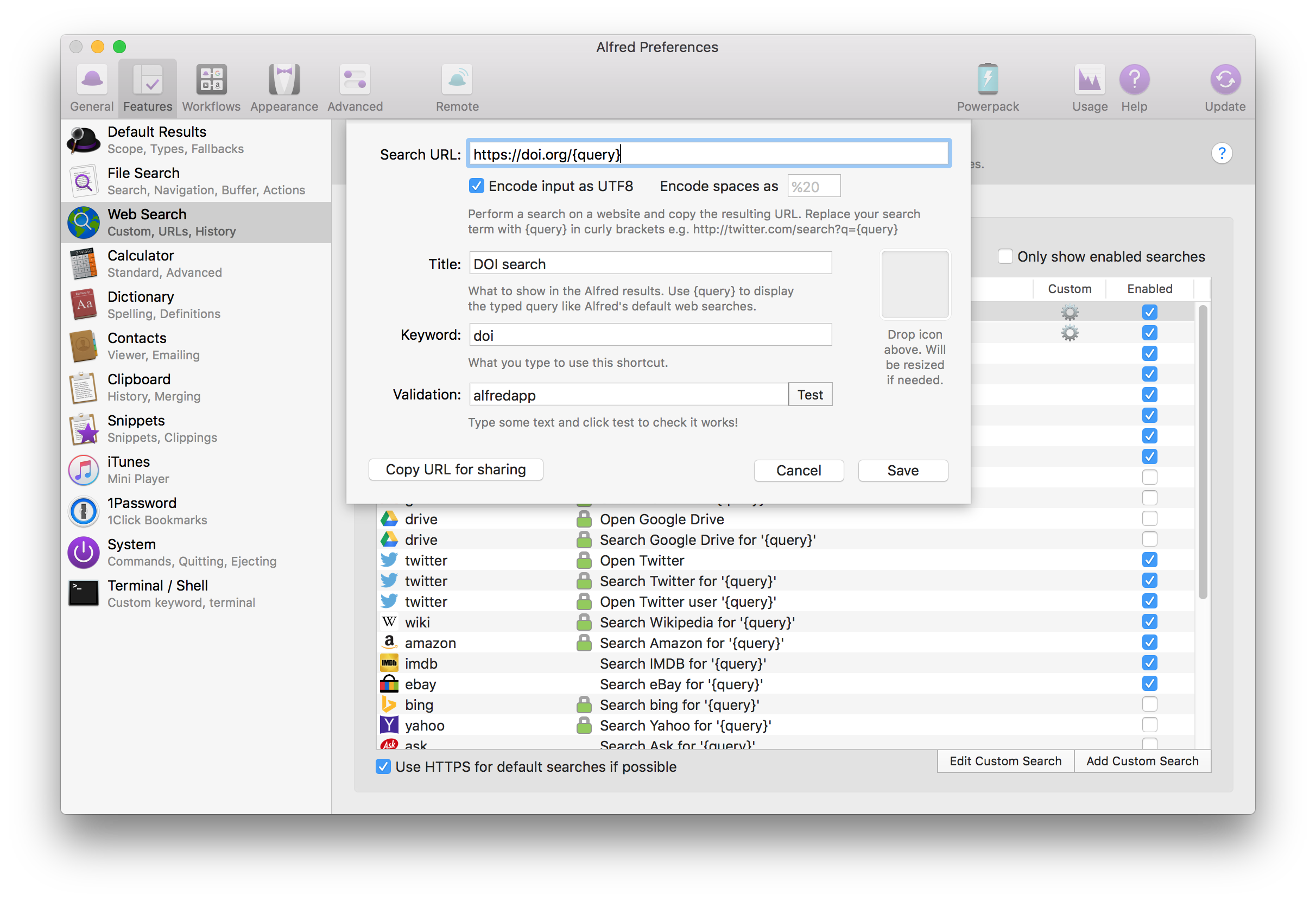The width and height of the screenshot is (1316, 901).
Task: Click the Amazon icon in the amazon row
Action: click(x=389, y=642)
